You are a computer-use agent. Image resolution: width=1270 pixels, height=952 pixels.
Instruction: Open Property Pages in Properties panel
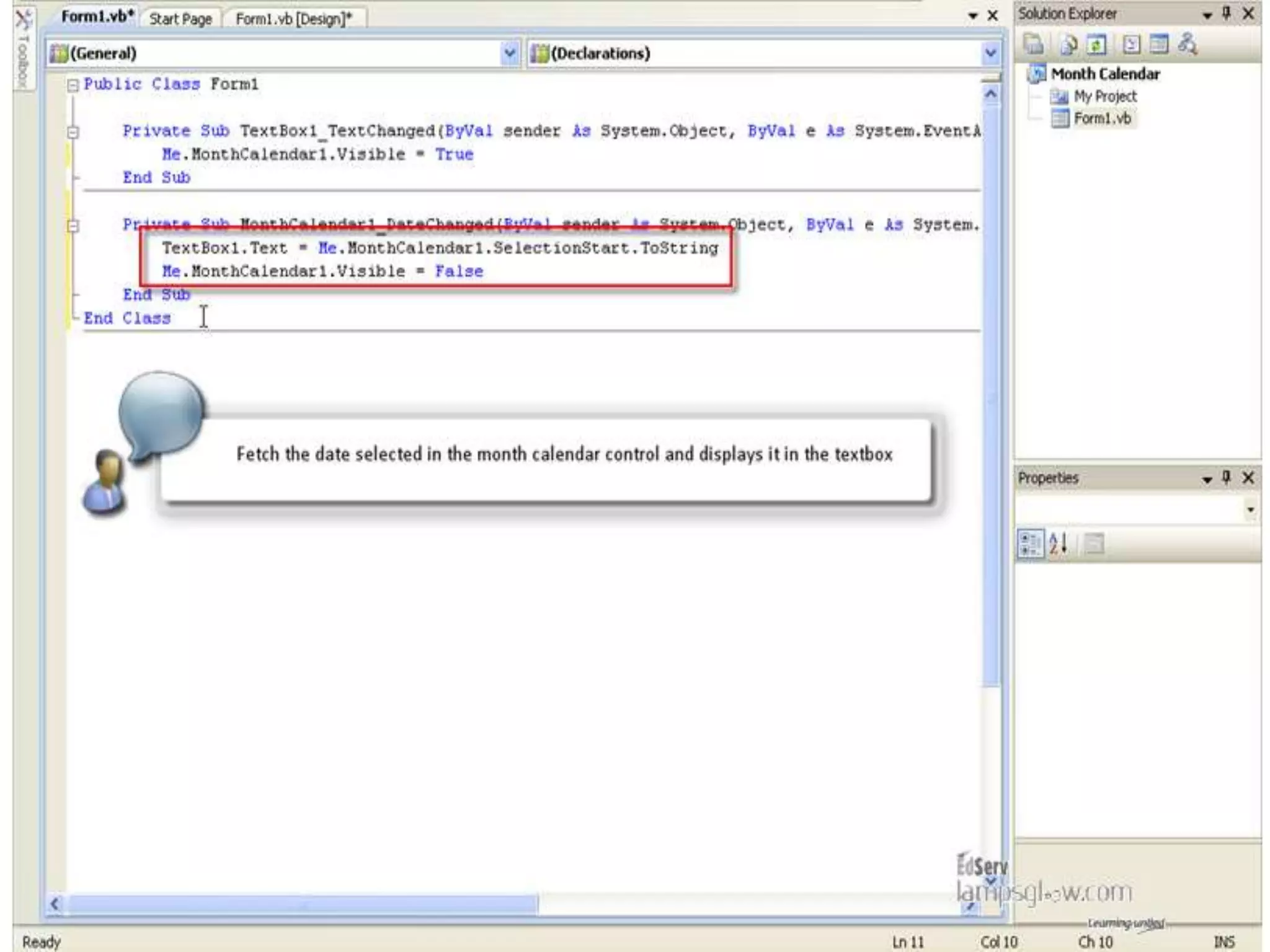click(1094, 544)
